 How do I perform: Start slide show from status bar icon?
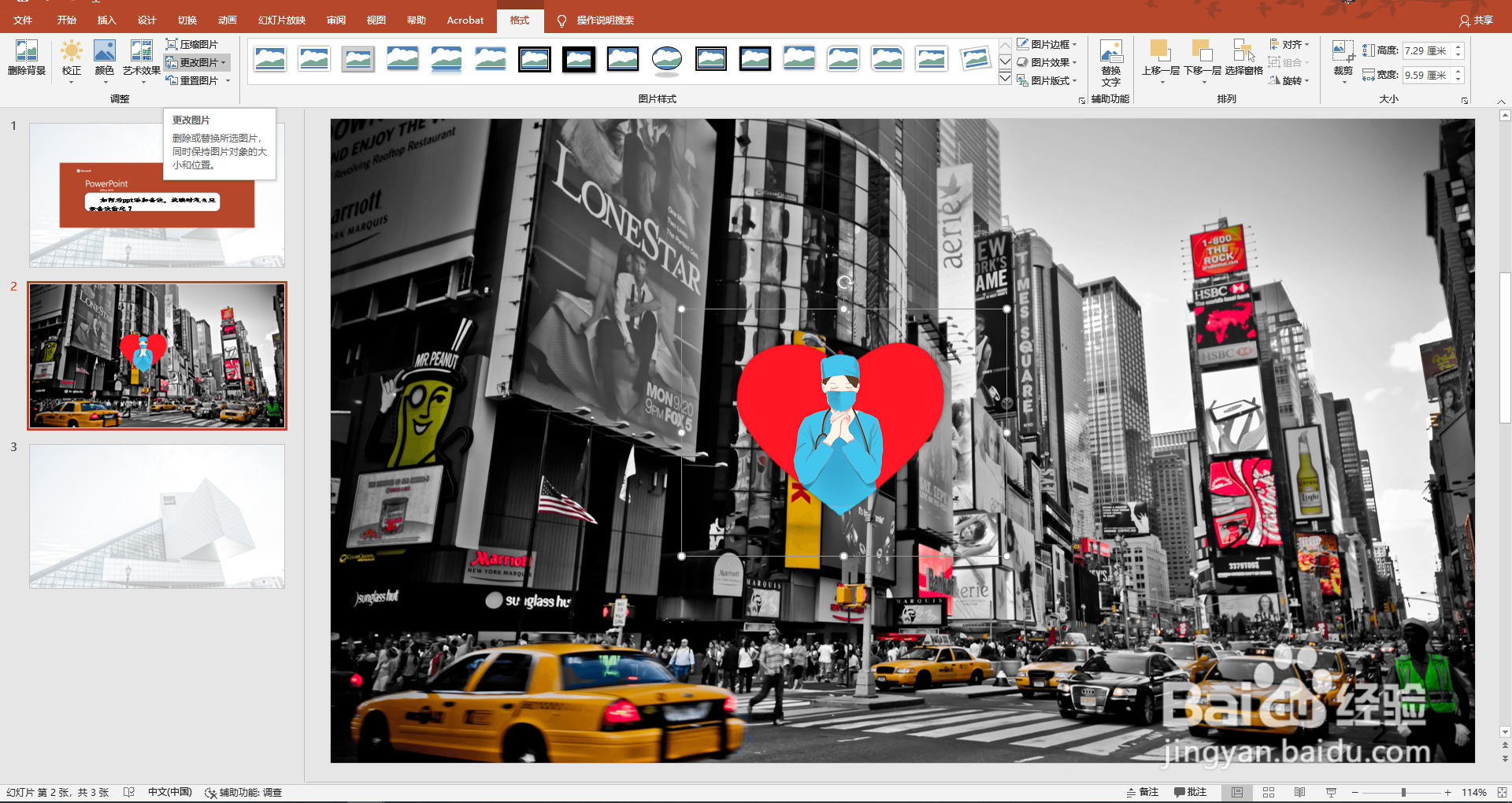1331,792
